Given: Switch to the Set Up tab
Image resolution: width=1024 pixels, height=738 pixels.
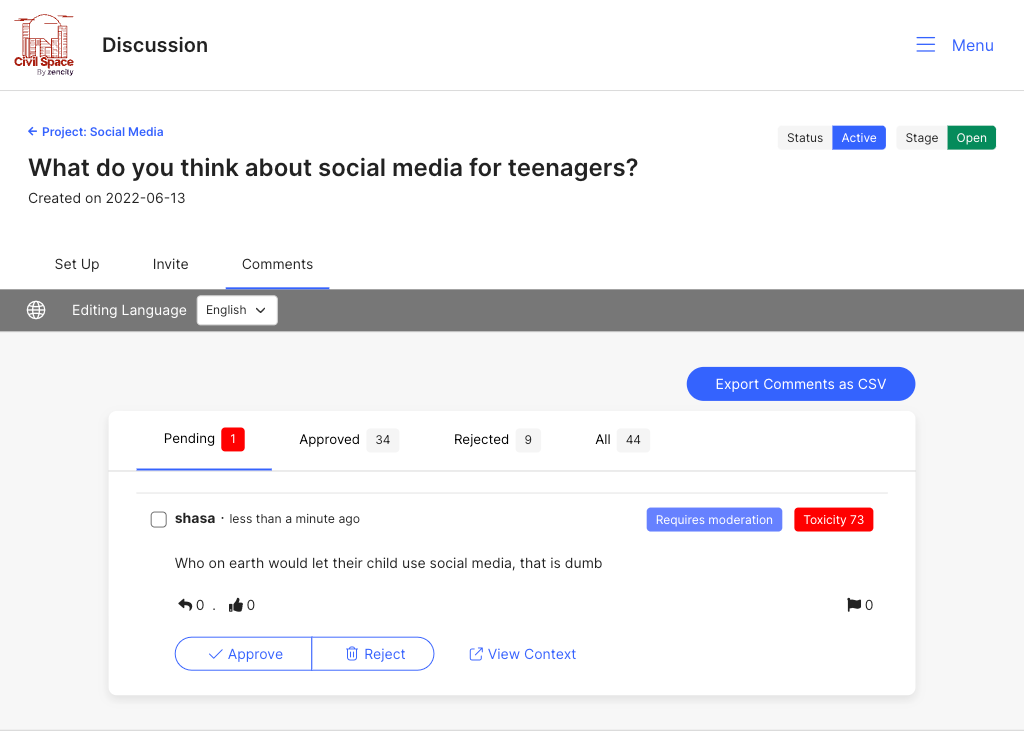Looking at the screenshot, I should tap(77, 265).
